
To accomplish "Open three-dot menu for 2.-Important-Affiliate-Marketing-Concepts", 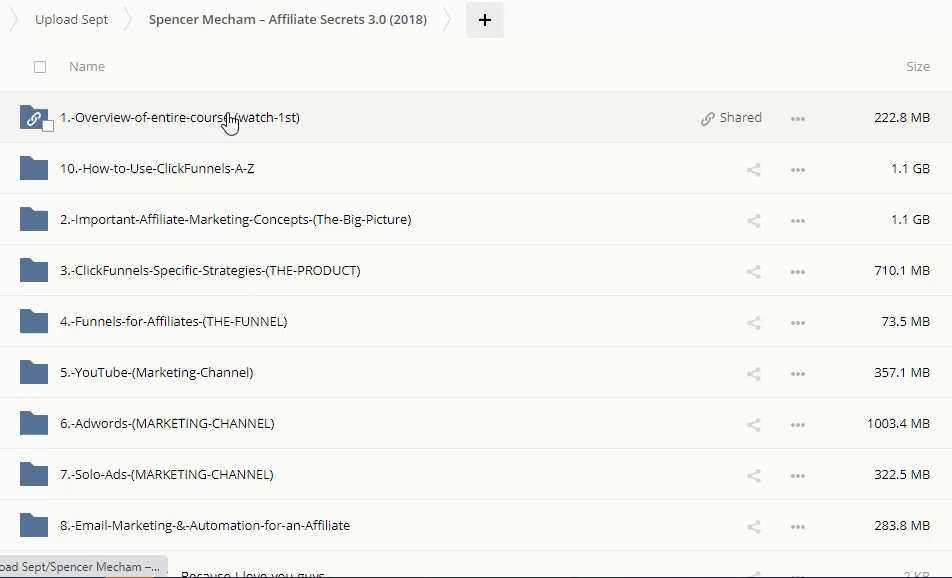I will point(798,220).
